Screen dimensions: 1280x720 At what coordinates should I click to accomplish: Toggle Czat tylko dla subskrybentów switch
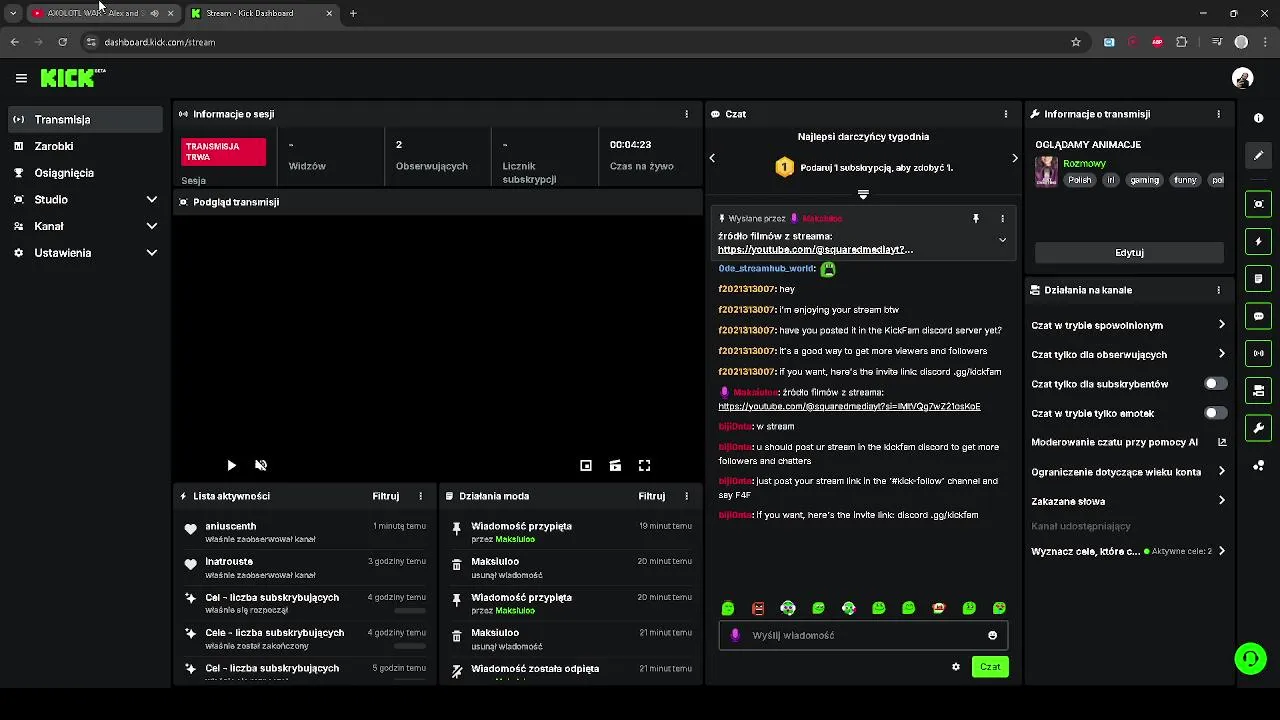point(1215,384)
